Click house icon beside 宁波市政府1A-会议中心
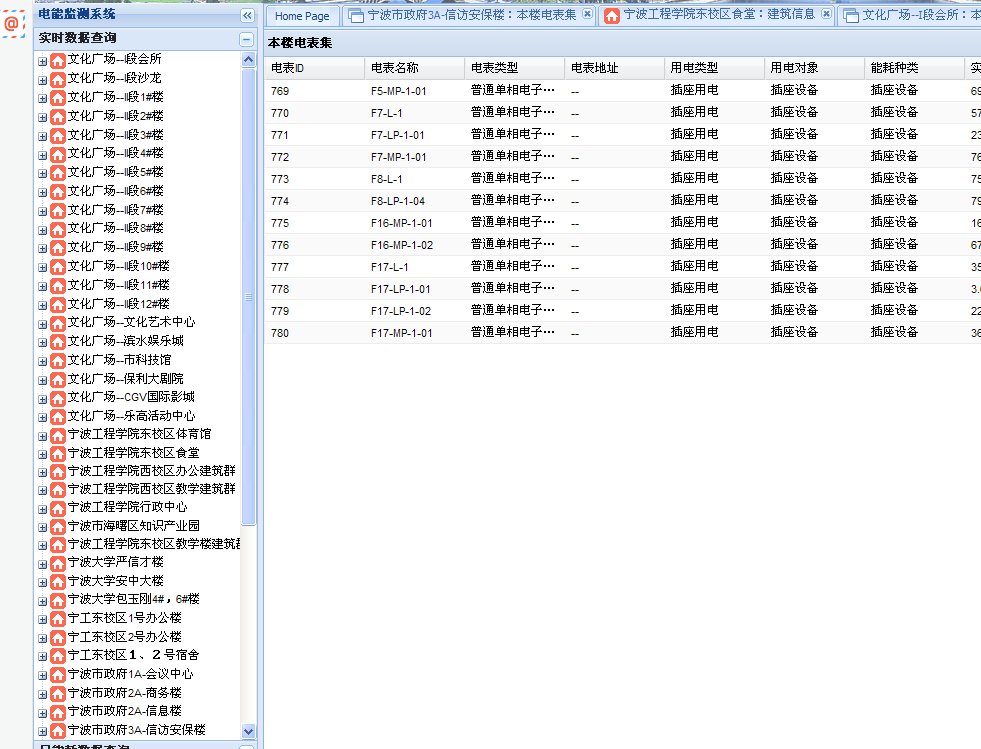Image resolution: width=981 pixels, height=749 pixels. pyautogui.click(x=58, y=675)
